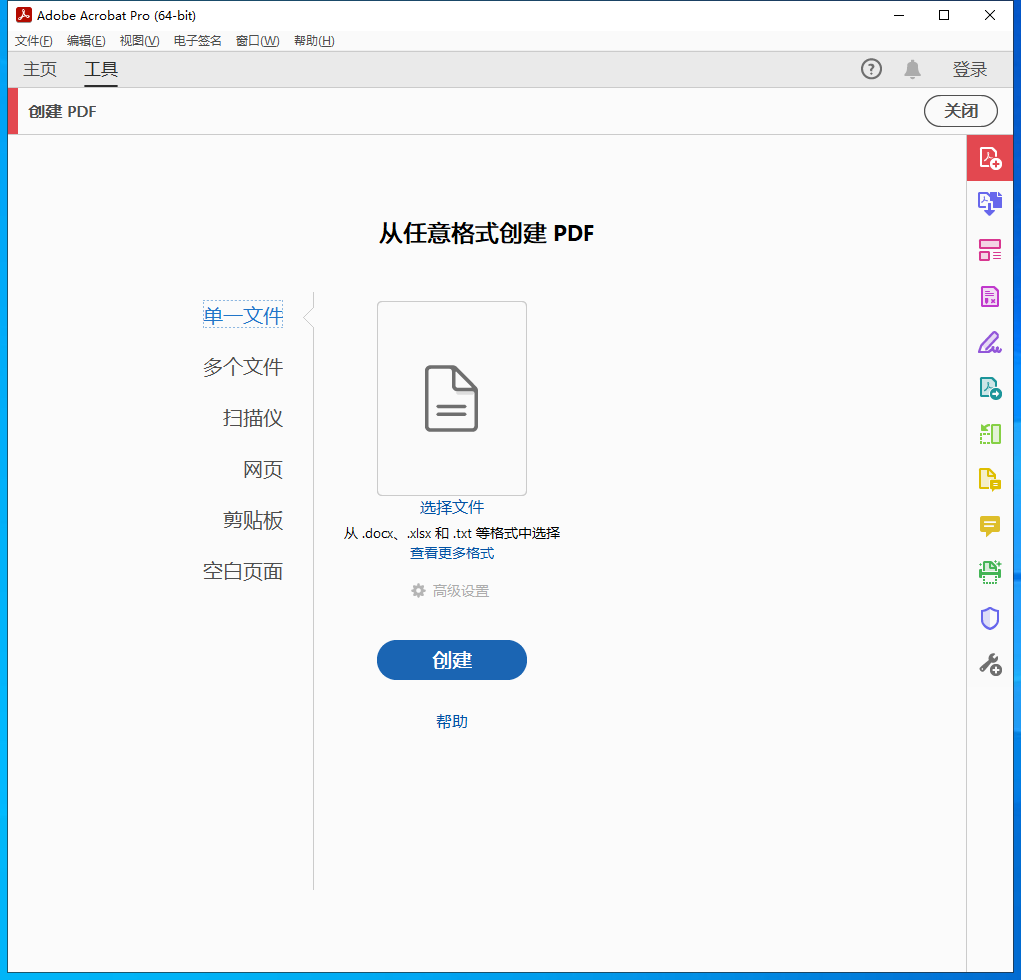Image resolution: width=1021 pixels, height=980 pixels.
Task: Select the Create PDF tool in sidebar
Action: [990, 158]
